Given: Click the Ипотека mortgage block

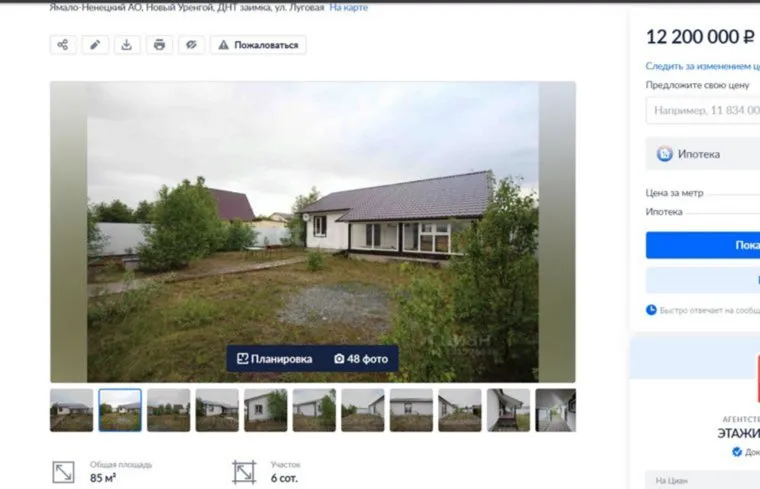Looking at the screenshot, I should pos(703,154).
